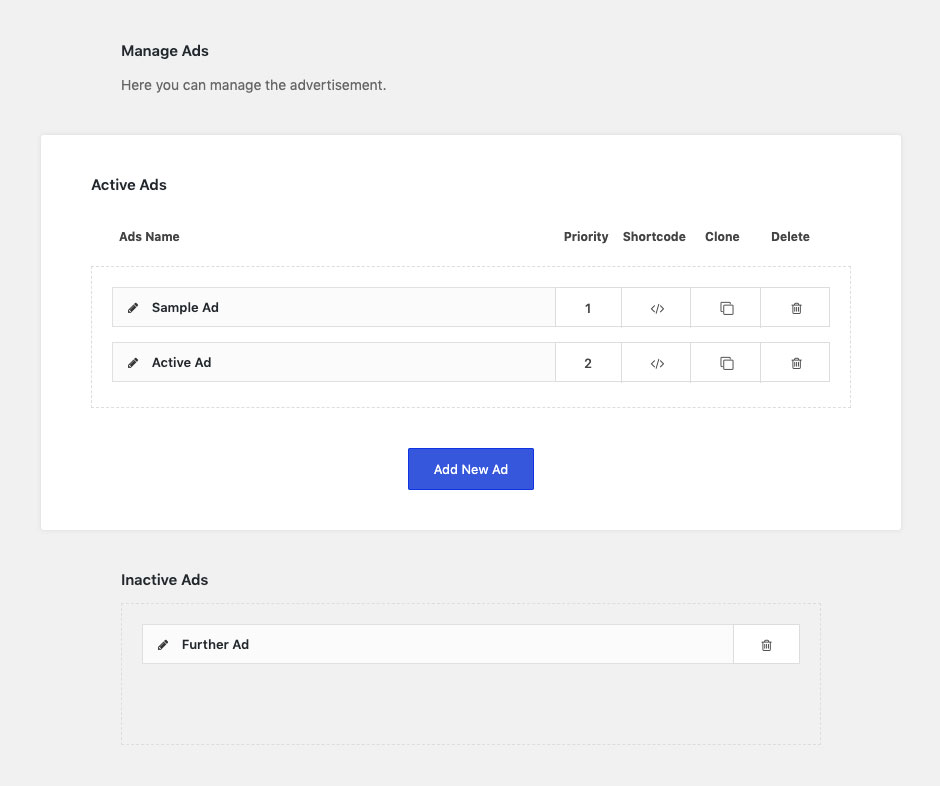This screenshot has height=786, width=940.
Task: Select the Active Ad name text
Action: tap(181, 363)
